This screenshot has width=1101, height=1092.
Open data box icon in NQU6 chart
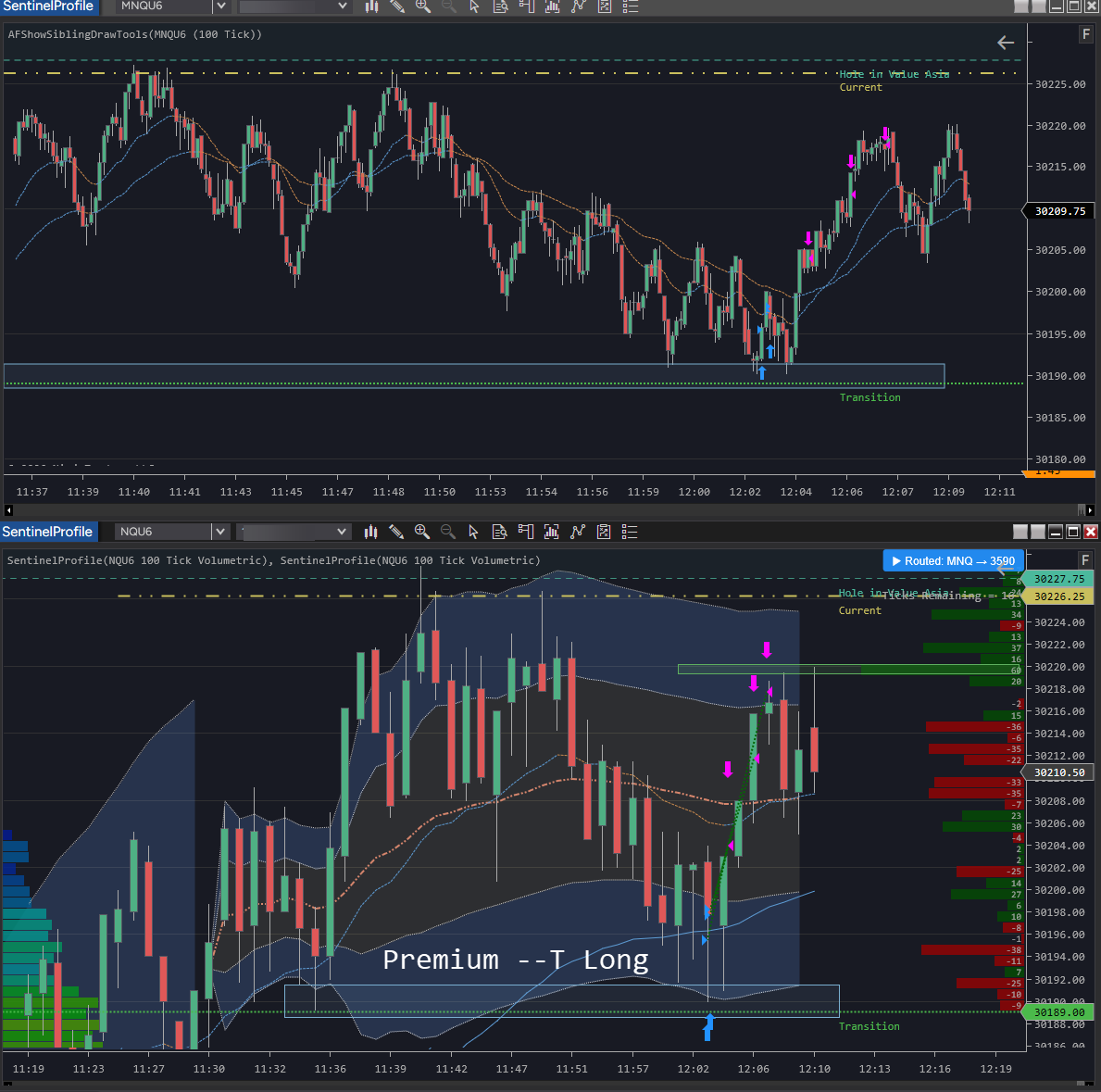coord(499,532)
